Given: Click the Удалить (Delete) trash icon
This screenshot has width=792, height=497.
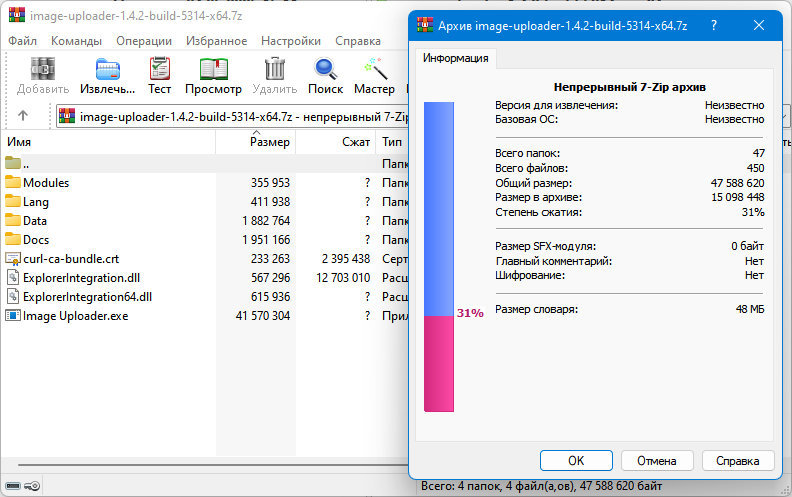Looking at the screenshot, I should pos(275,69).
